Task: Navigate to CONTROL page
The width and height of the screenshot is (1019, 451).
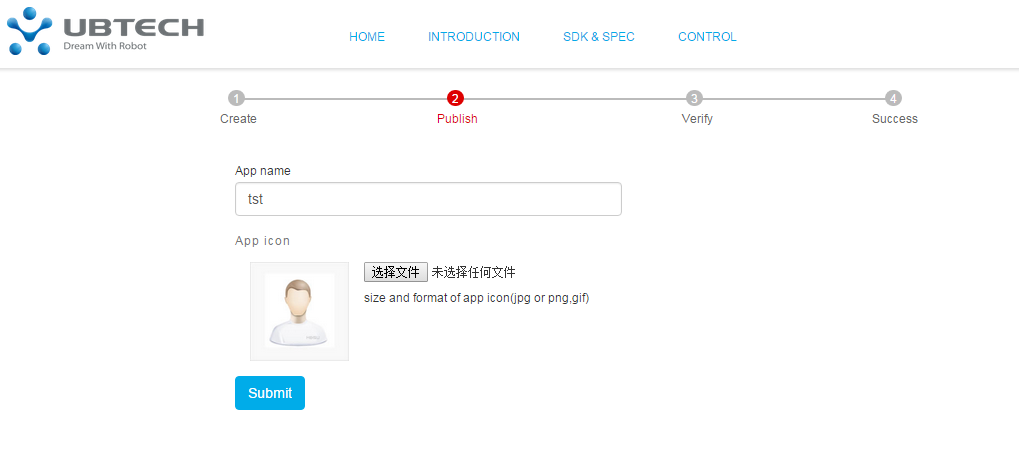Action: pyautogui.click(x=707, y=37)
